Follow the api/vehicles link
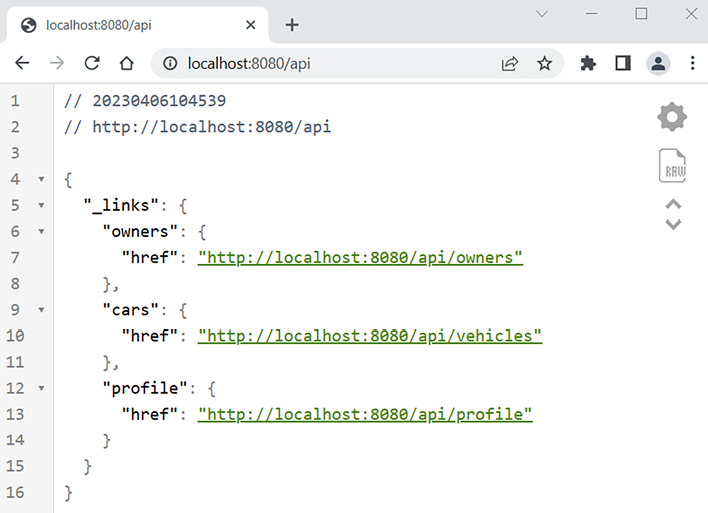This screenshot has width=708, height=513. point(369,336)
